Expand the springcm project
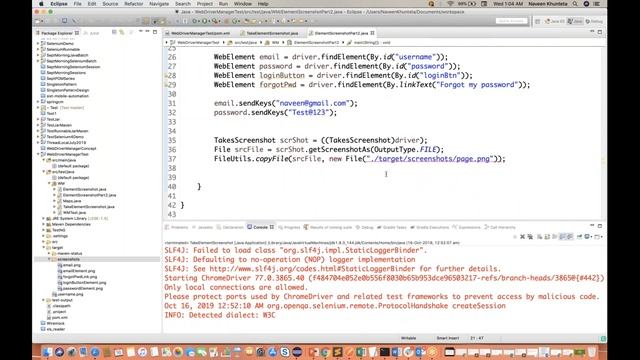The image size is (640, 360). [38, 102]
